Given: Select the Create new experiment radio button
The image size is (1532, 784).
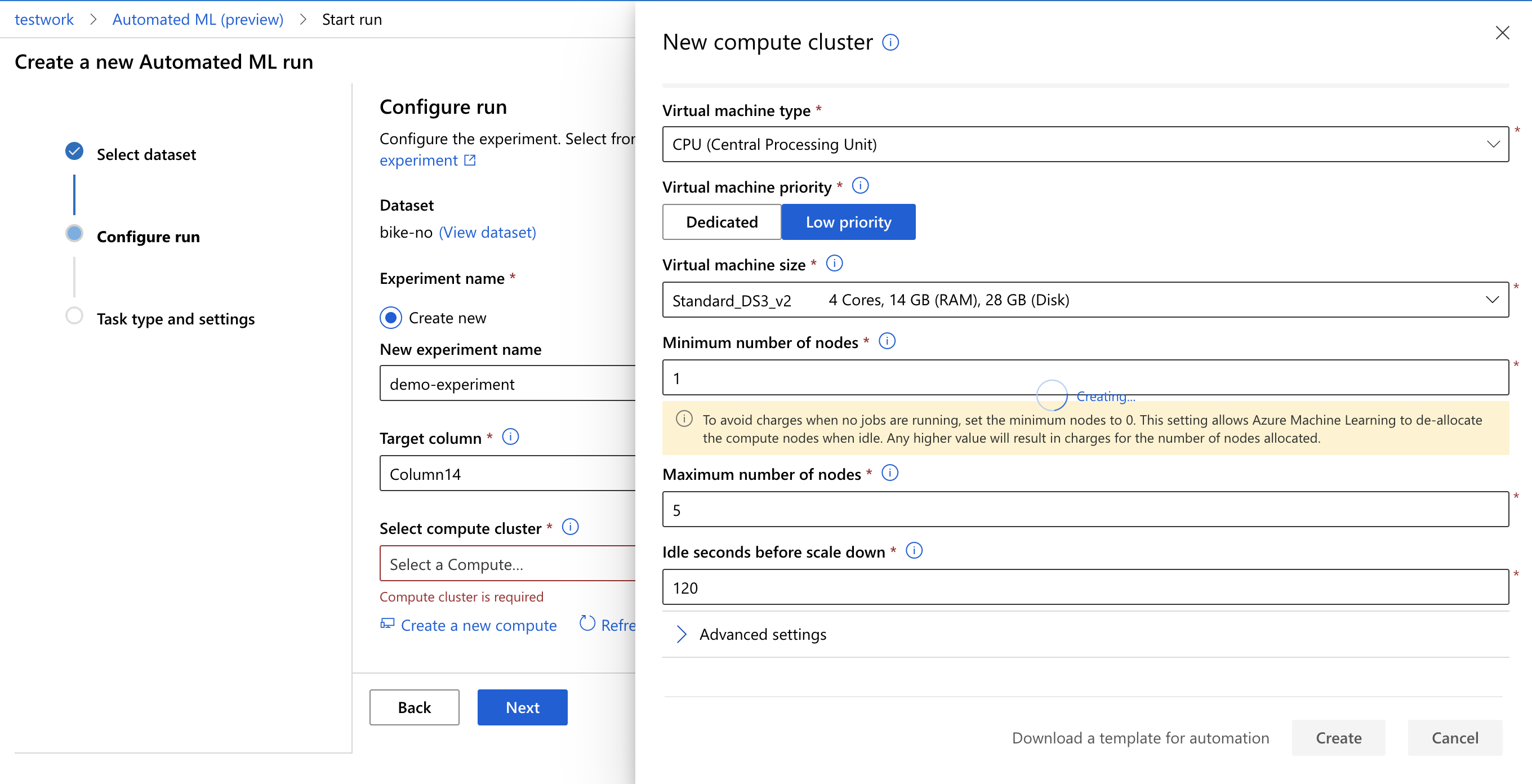Looking at the screenshot, I should 391,318.
